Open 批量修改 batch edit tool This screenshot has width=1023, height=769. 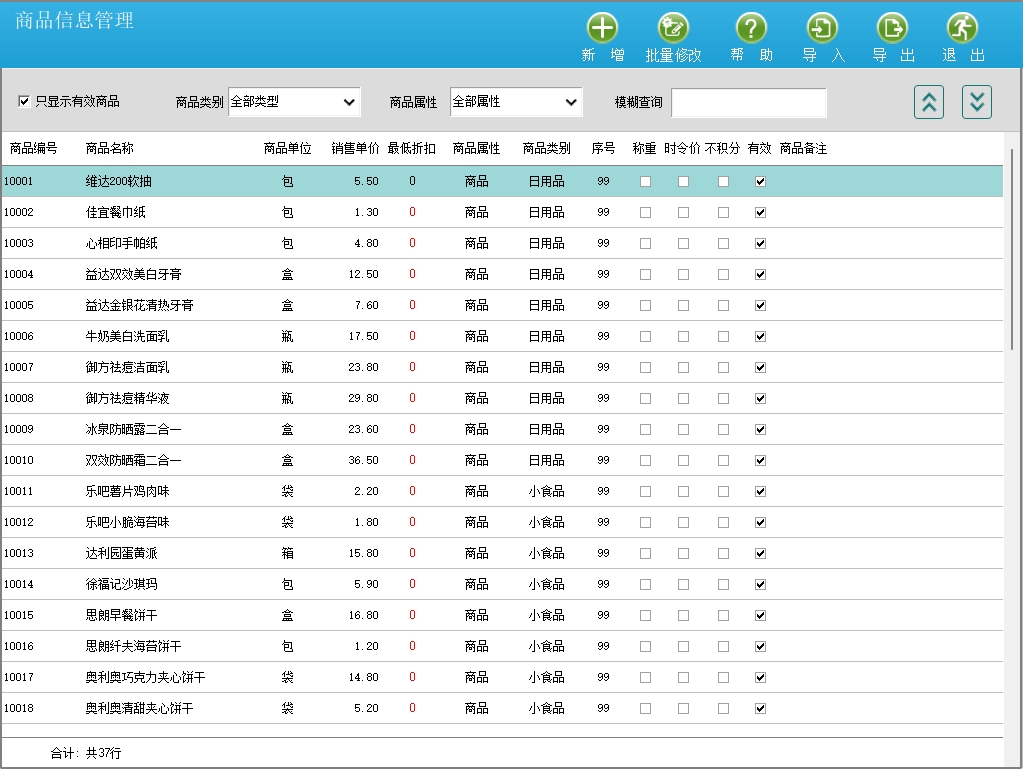click(673, 28)
